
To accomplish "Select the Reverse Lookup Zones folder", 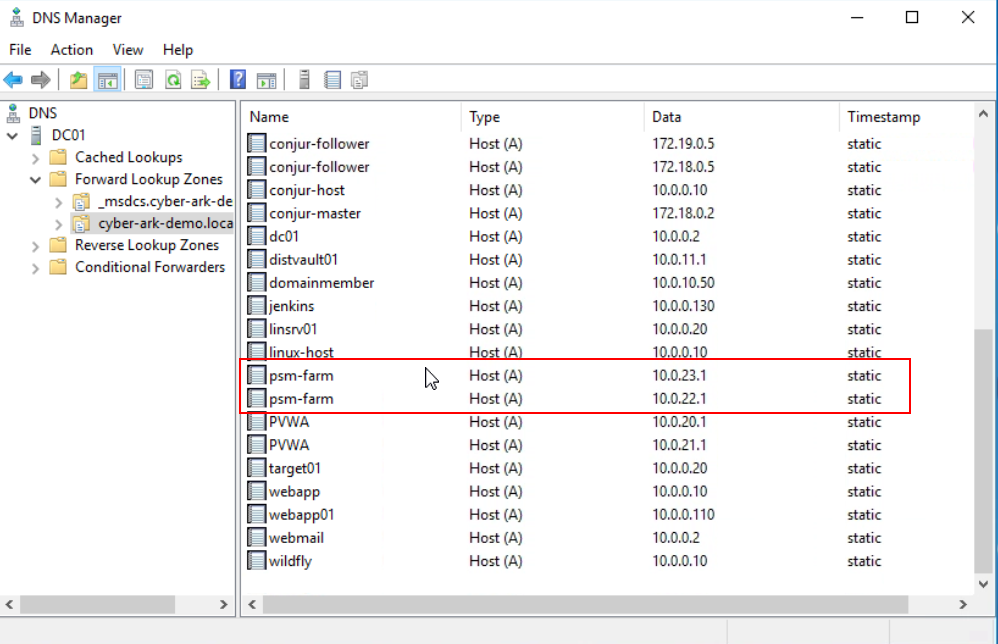I will pyautogui.click(x=147, y=245).
